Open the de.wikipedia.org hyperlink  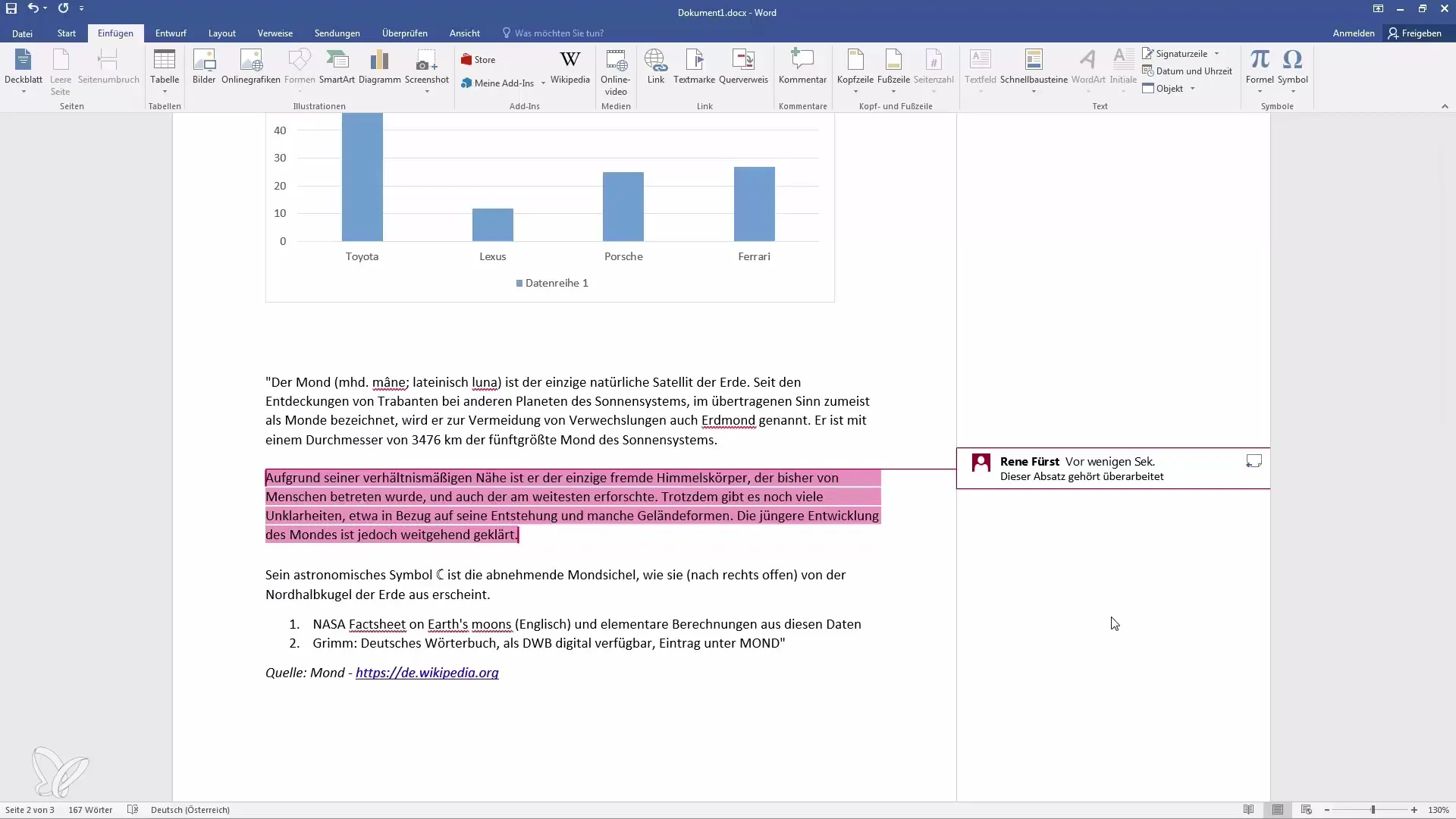click(x=427, y=673)
